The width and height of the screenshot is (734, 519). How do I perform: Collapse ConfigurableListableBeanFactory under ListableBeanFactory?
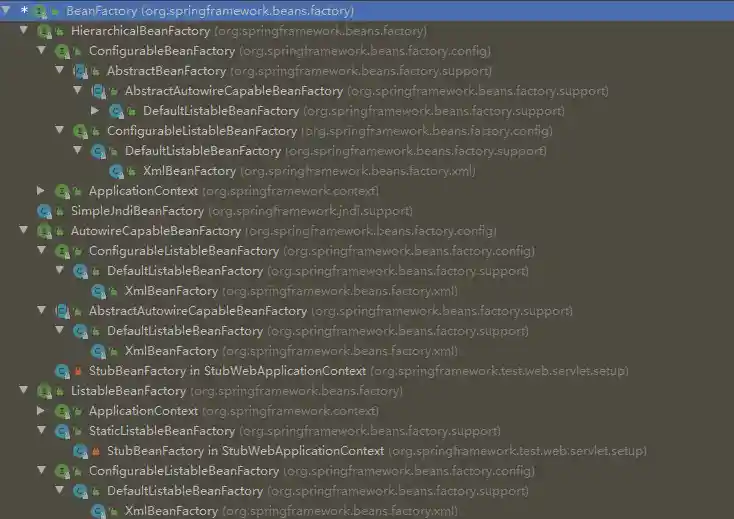coord(42,470)
